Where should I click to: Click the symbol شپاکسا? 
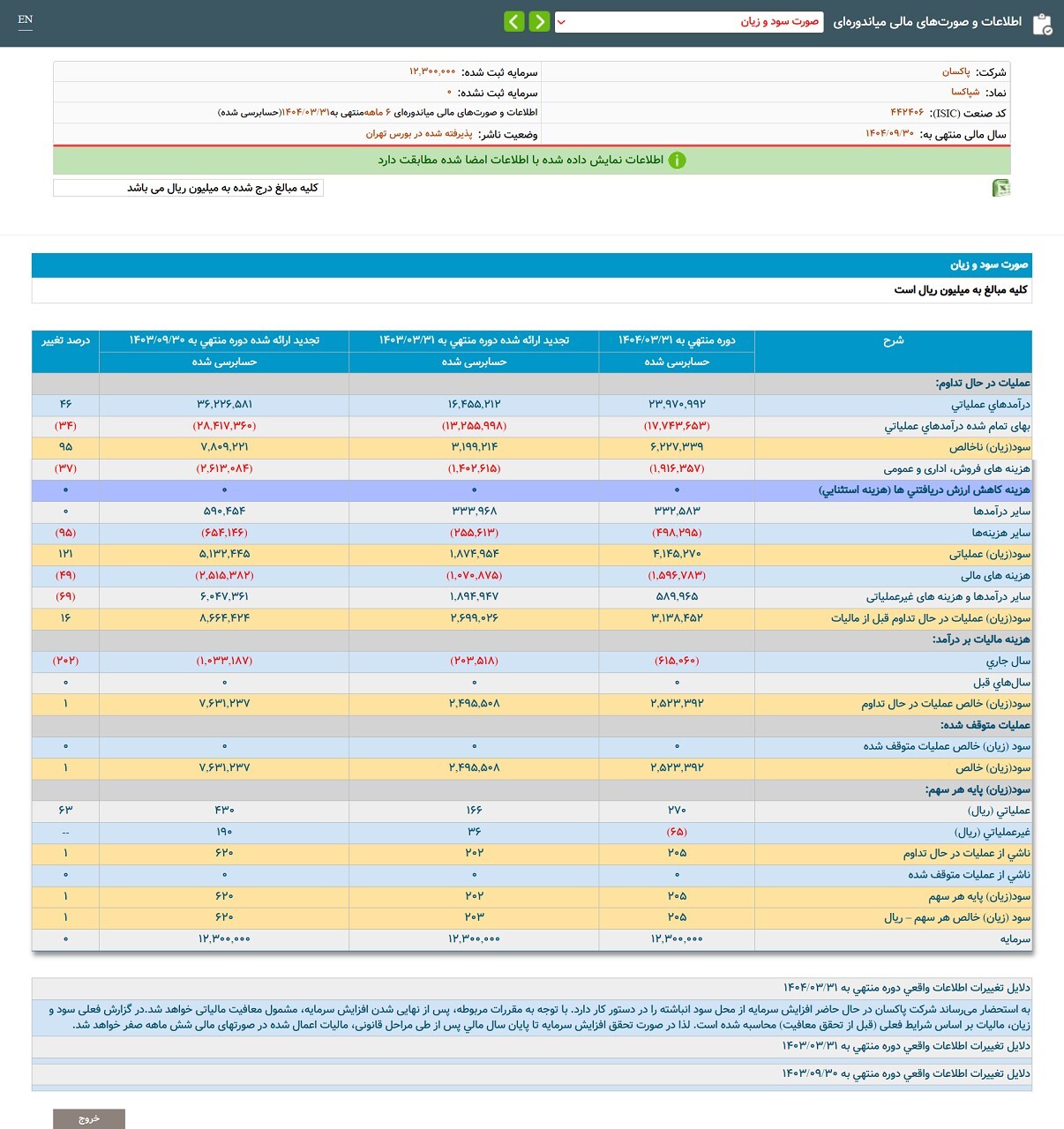click(964, 93)
